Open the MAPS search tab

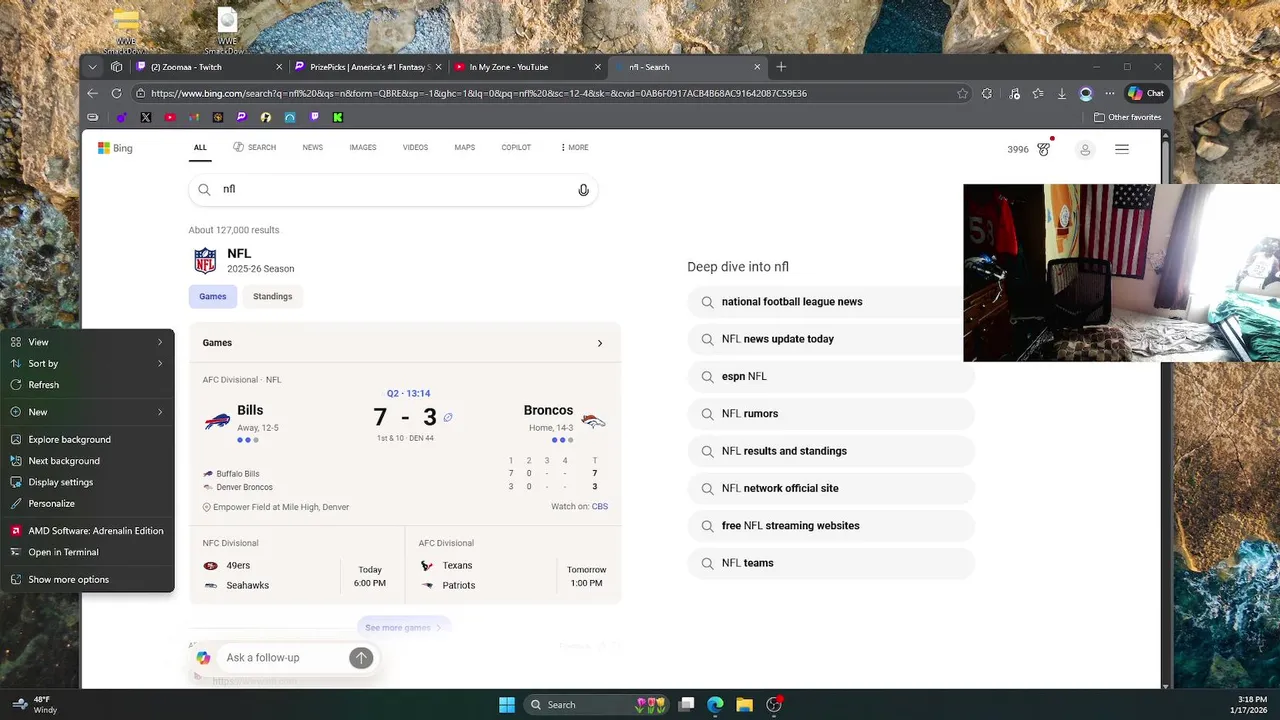465,148
